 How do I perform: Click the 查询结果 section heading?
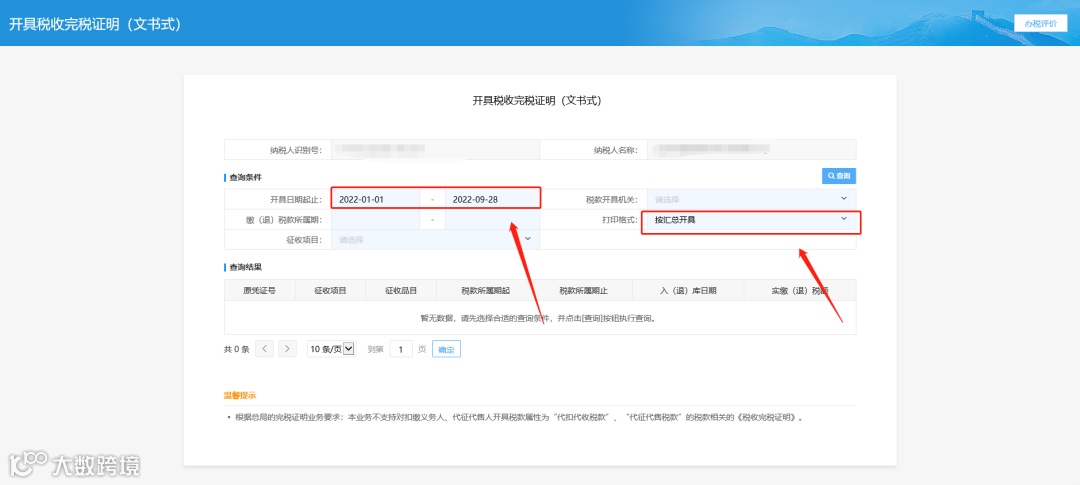[245, 267]
